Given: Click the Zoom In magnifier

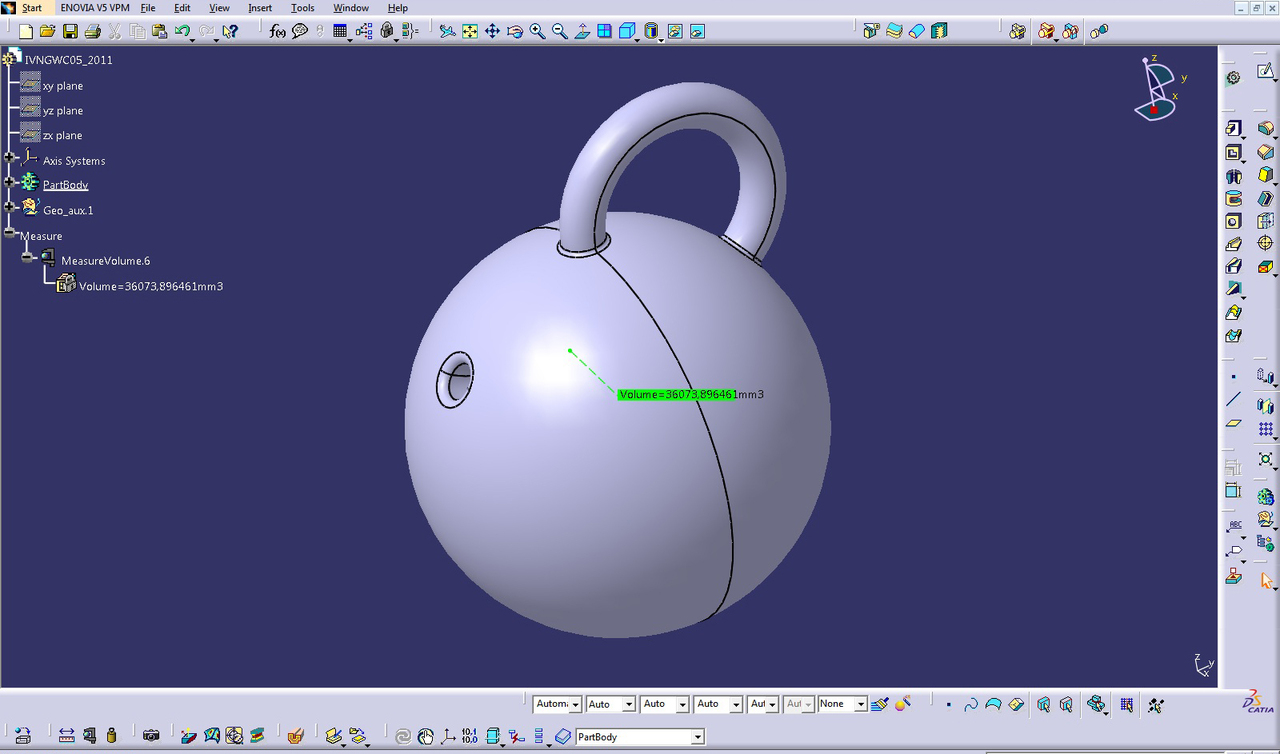Looking at the screenshot, I should tap(537, 31).
